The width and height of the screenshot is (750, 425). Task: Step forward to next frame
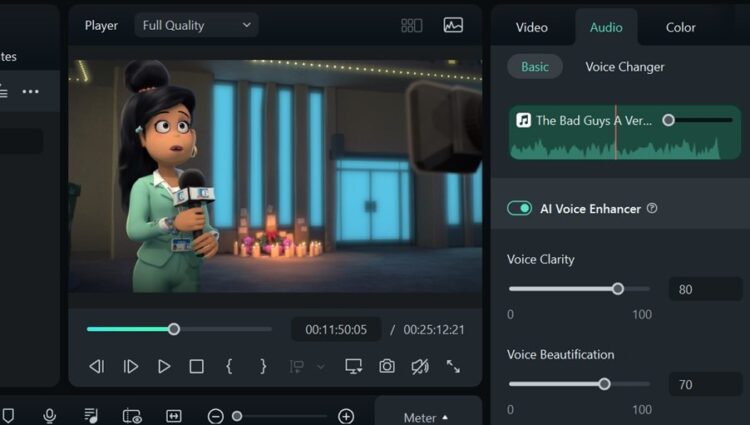pyautogui.click(x=131, y=367)
